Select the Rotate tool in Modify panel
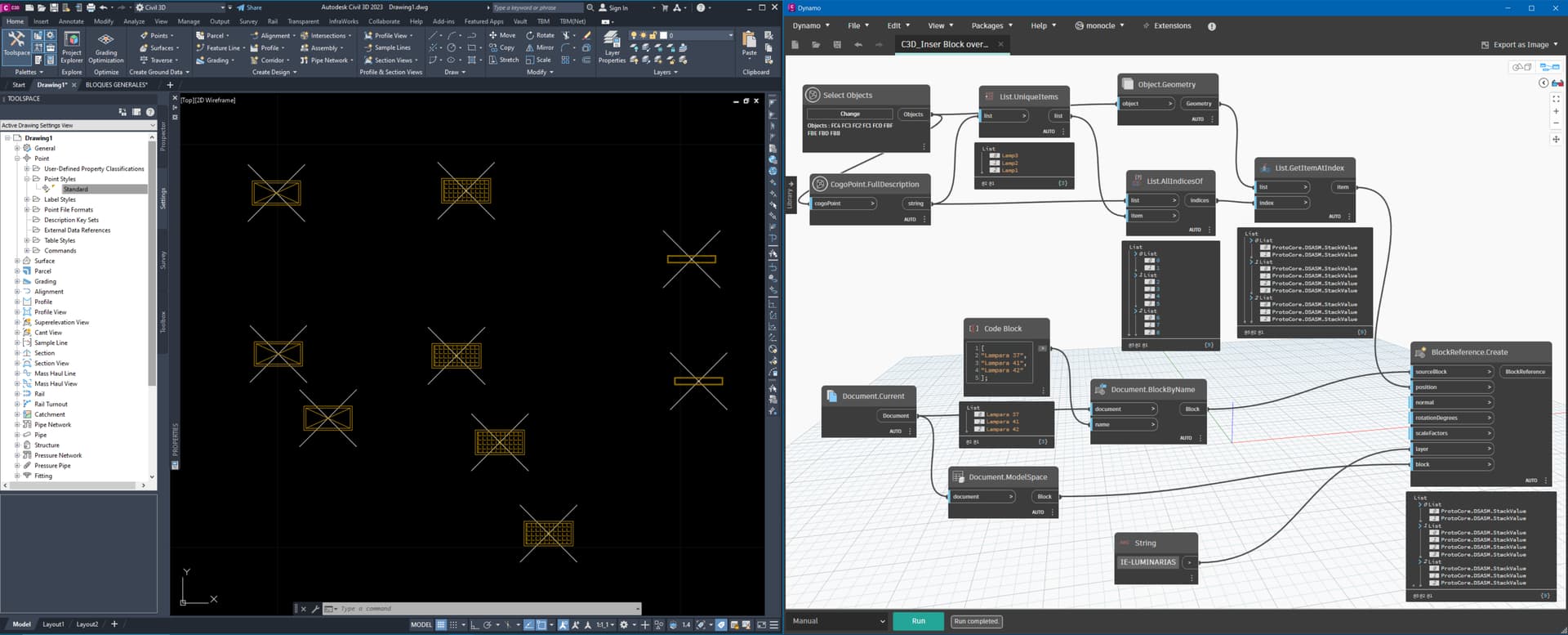Viewport: 1568px width, 635px height. pyautogui.click(x=540, y=35)
